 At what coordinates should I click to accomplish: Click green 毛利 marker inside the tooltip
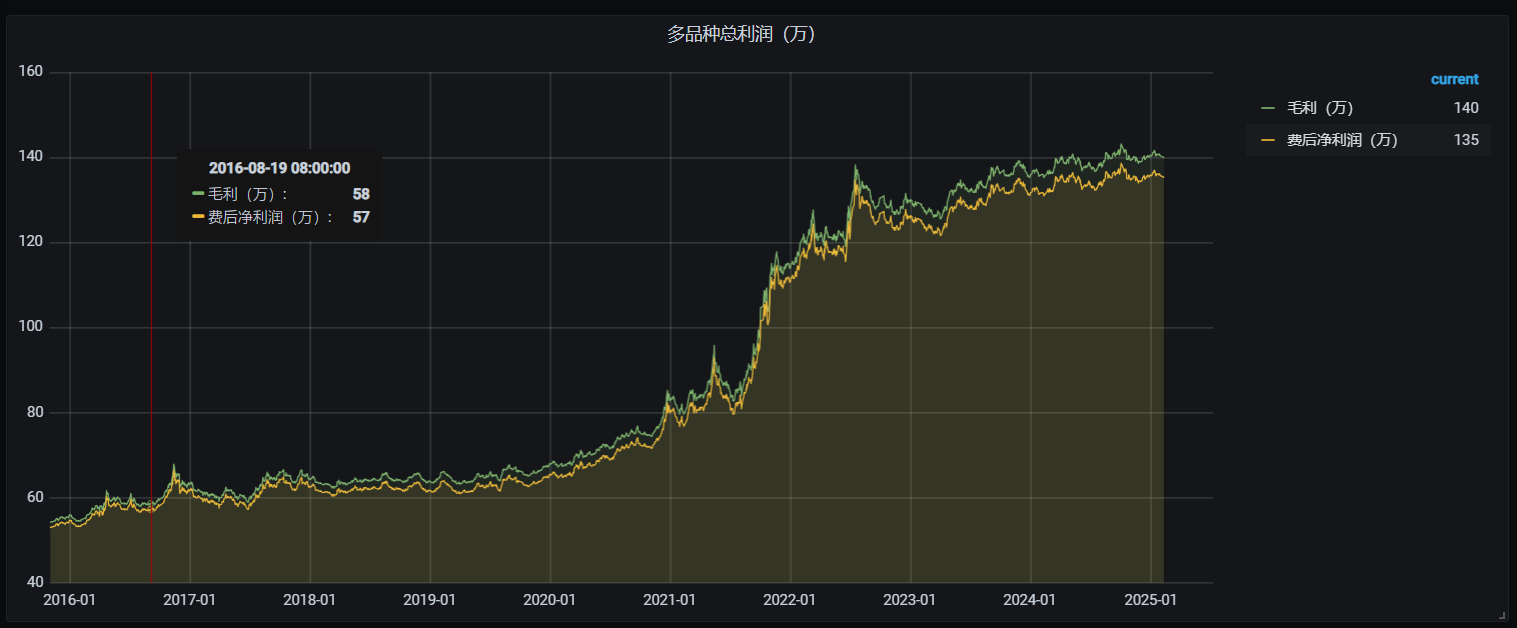click(198, 194)
